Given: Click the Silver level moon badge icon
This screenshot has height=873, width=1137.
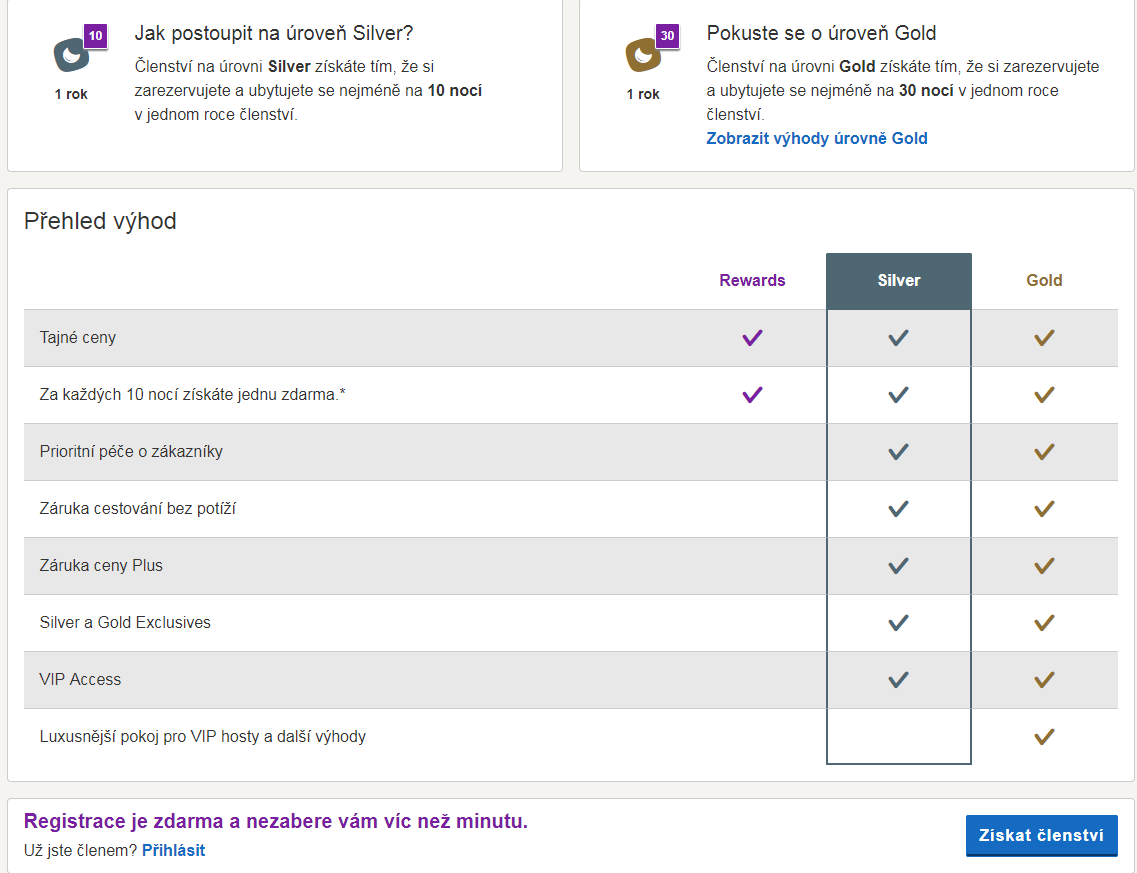Looking at the screenshot, I should point(72,56).
